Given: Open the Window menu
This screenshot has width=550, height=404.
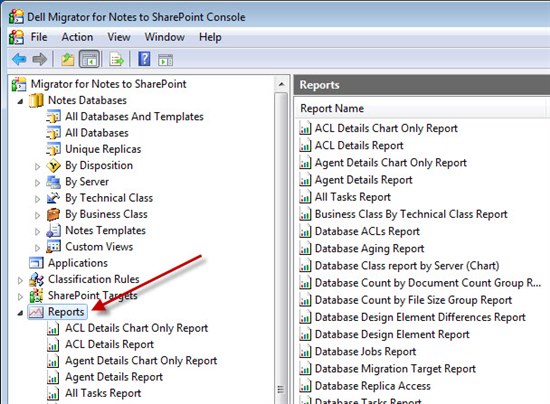Looking at the screenshot, I should [x=165, y=37].
